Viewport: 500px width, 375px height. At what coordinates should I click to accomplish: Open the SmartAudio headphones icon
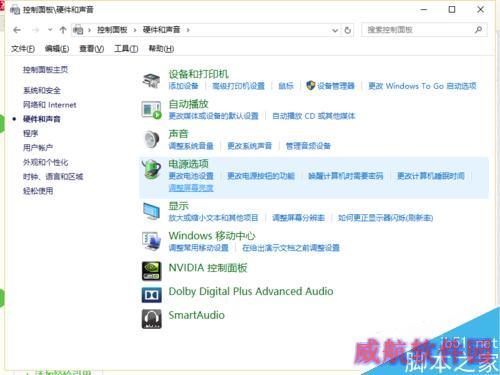click(152, 319)
